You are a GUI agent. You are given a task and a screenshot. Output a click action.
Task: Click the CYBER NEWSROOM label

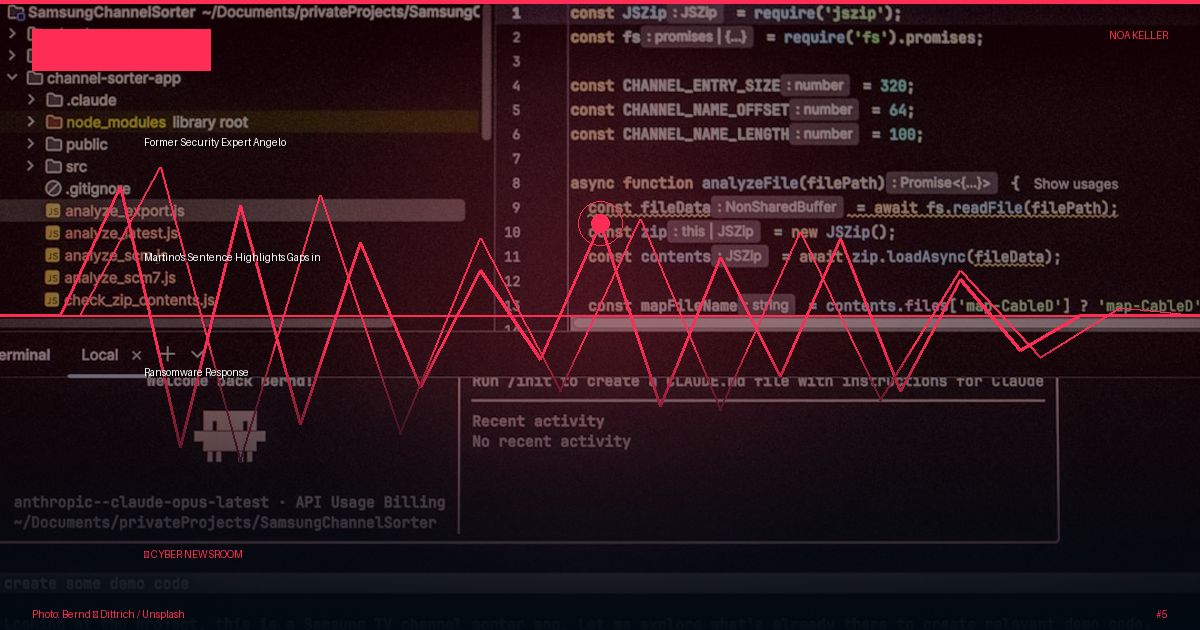pyautogui.click(x=196, y=554)
